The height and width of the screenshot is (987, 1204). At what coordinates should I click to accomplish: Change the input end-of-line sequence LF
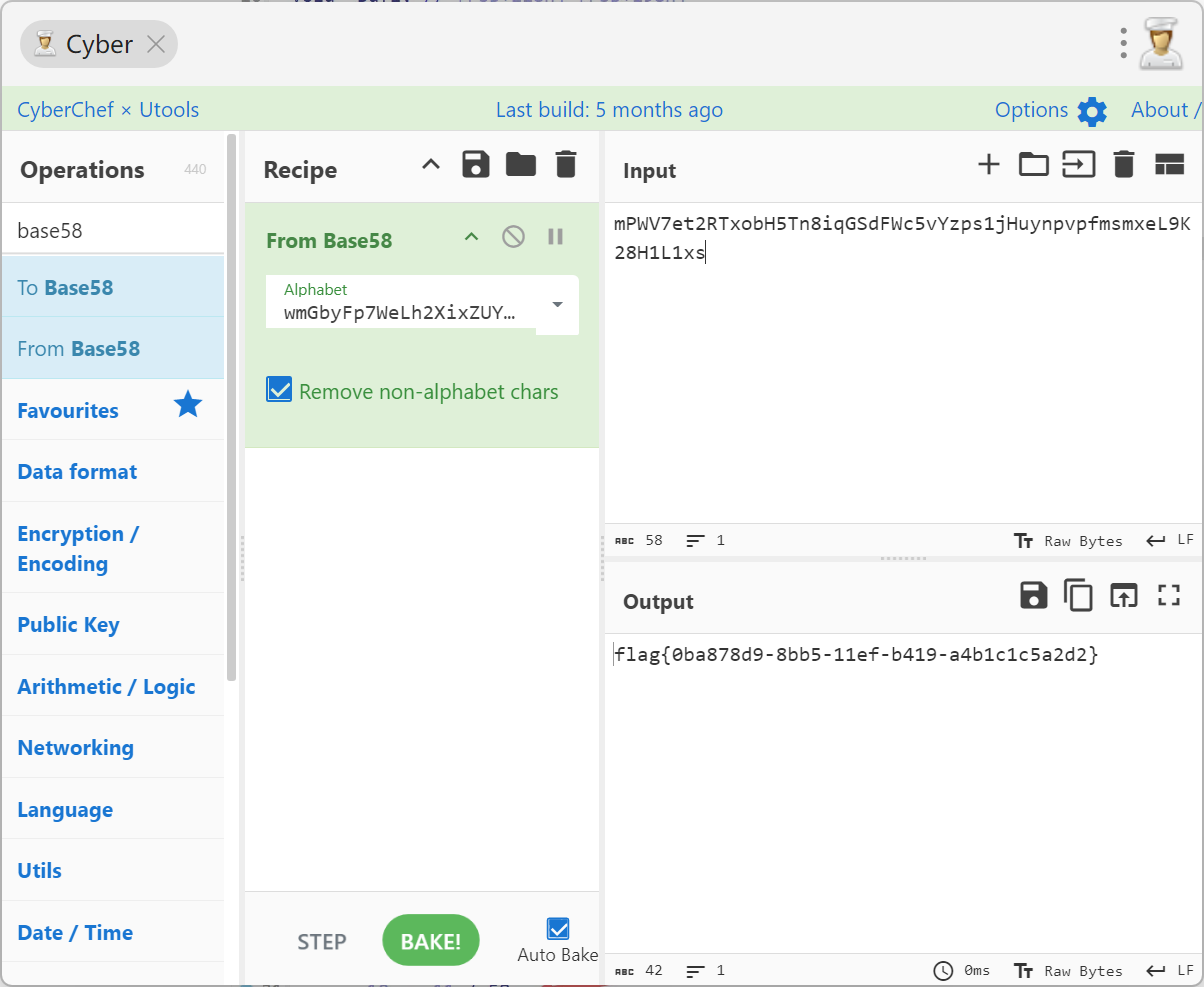1170,541
